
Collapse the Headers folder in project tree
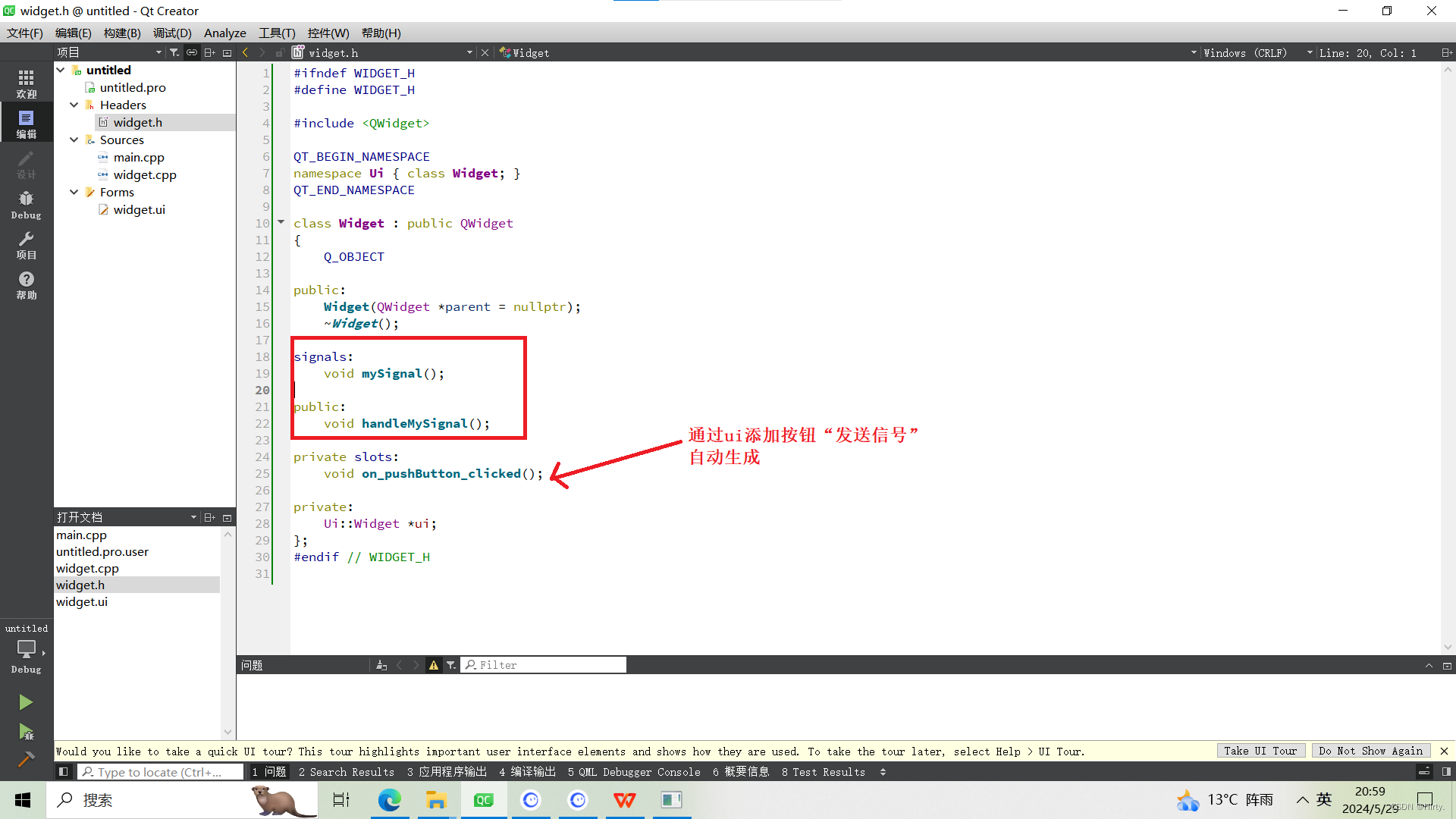(74, 105)
